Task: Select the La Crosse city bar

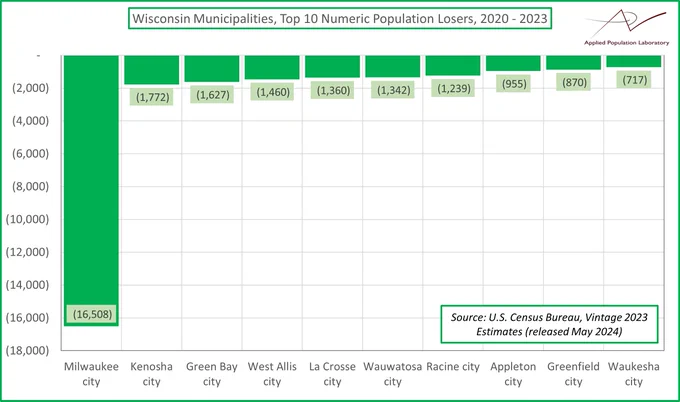Action: (x=332, y=66)
